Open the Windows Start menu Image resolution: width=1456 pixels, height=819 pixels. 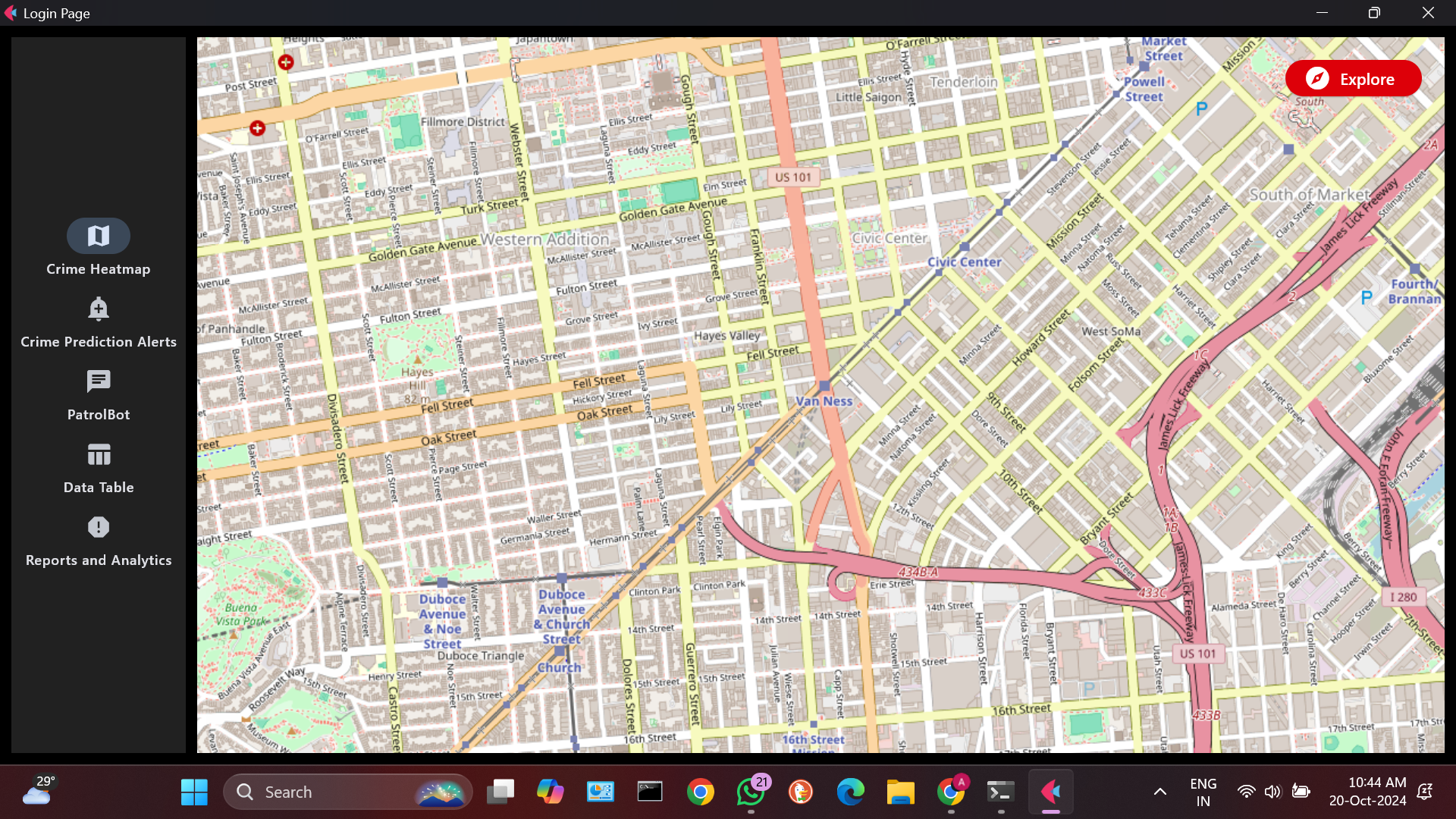(x=194, y=792)
